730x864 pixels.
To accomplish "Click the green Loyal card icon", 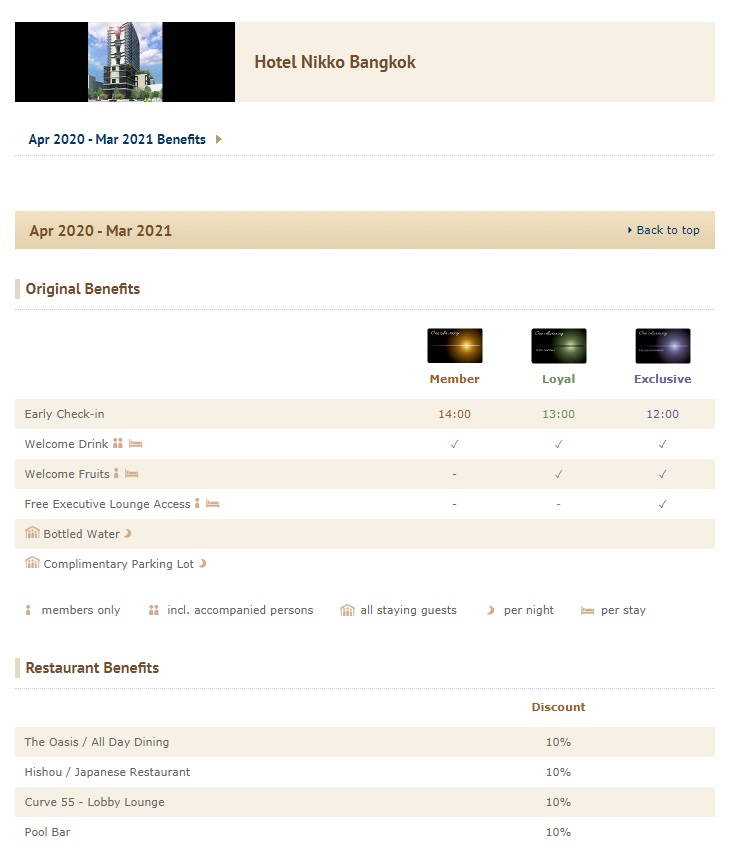I will pos(558,346).
